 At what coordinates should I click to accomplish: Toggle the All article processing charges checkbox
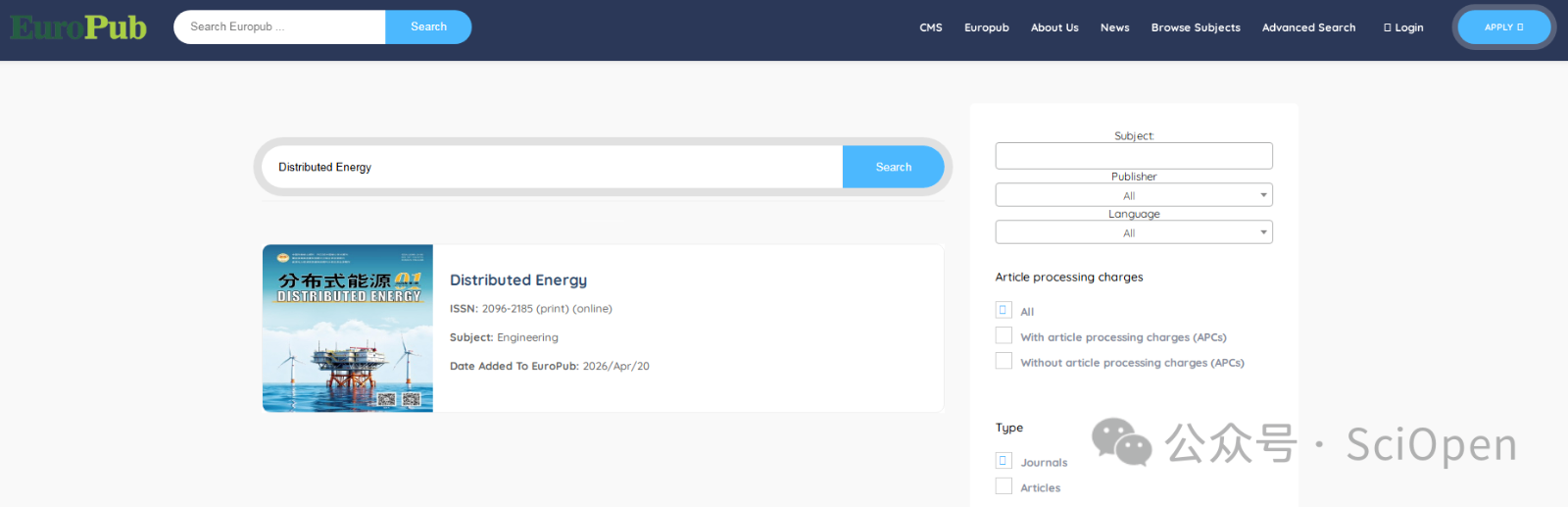coord(1004,310)
